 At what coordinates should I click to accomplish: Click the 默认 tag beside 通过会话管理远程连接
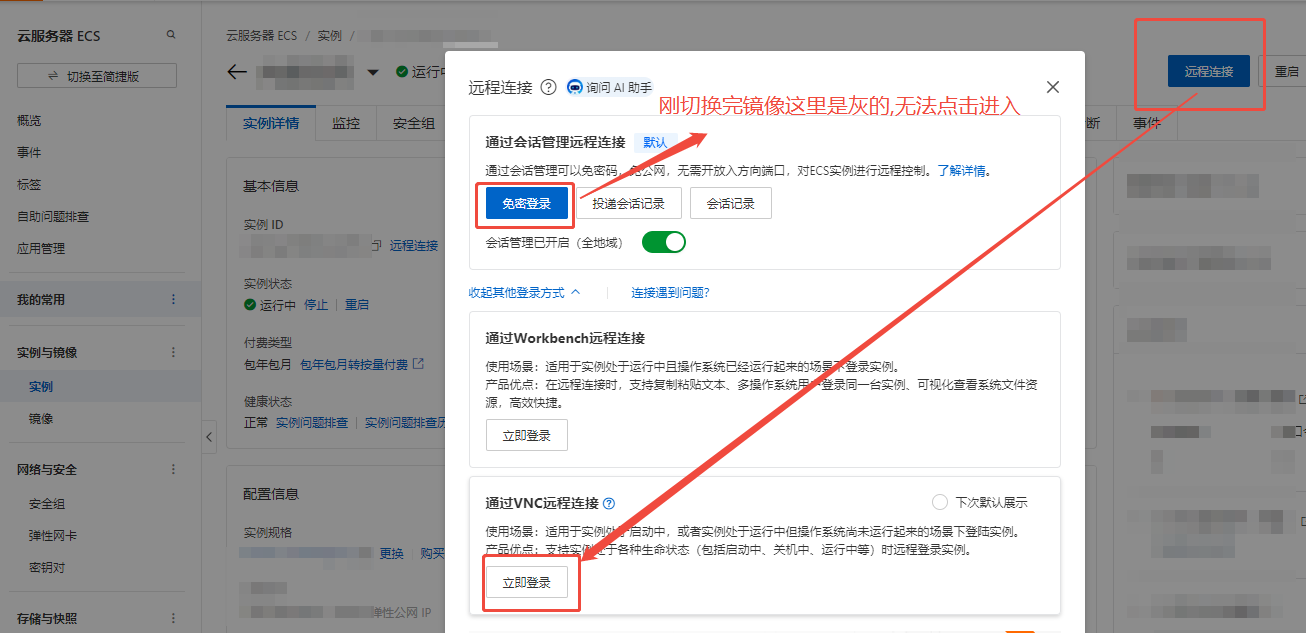(x=655, y=142)
